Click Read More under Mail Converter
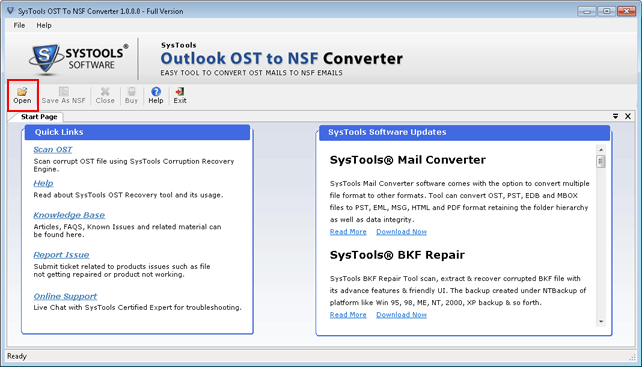 point(348,232)
